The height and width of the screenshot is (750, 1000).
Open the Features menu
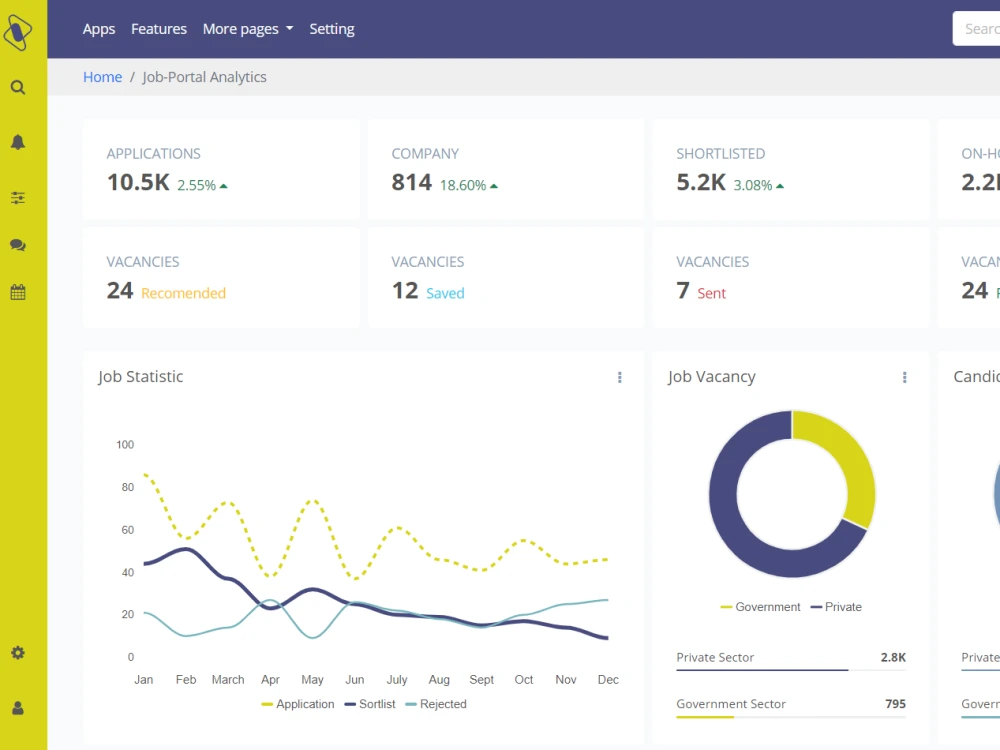click(x=159, y=29)
